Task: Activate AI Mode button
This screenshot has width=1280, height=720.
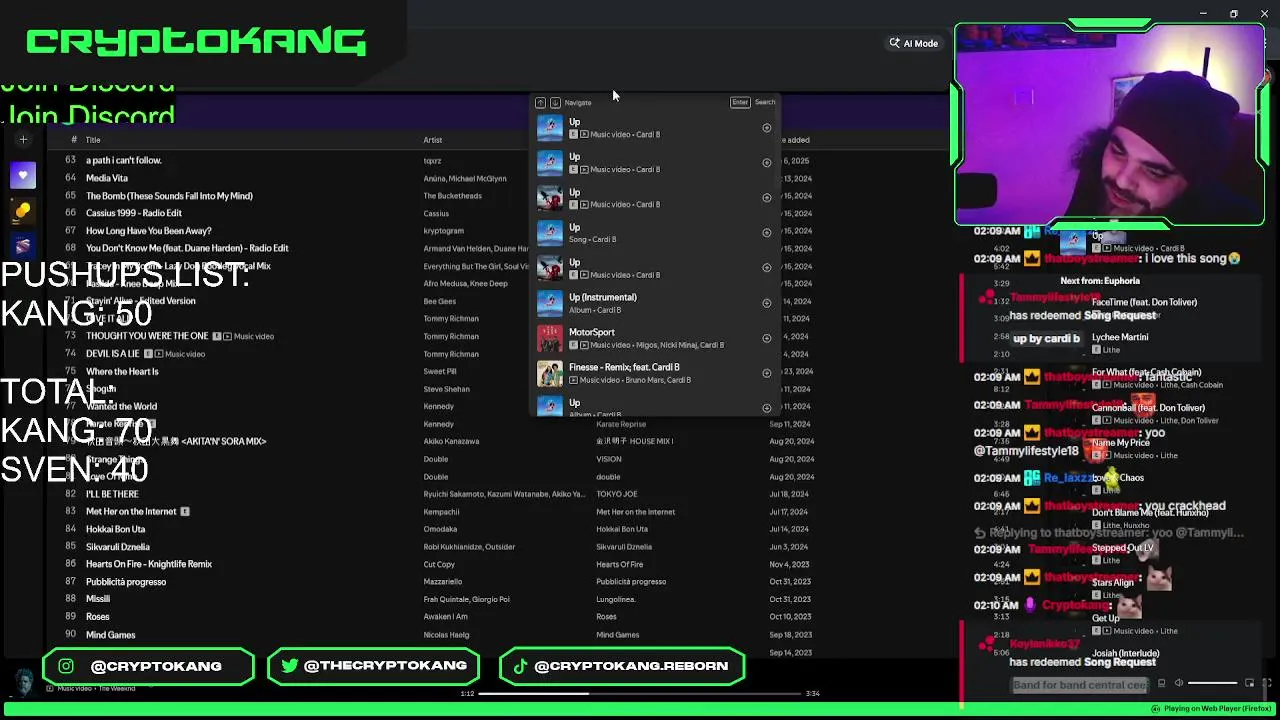Action: (914, 43)
